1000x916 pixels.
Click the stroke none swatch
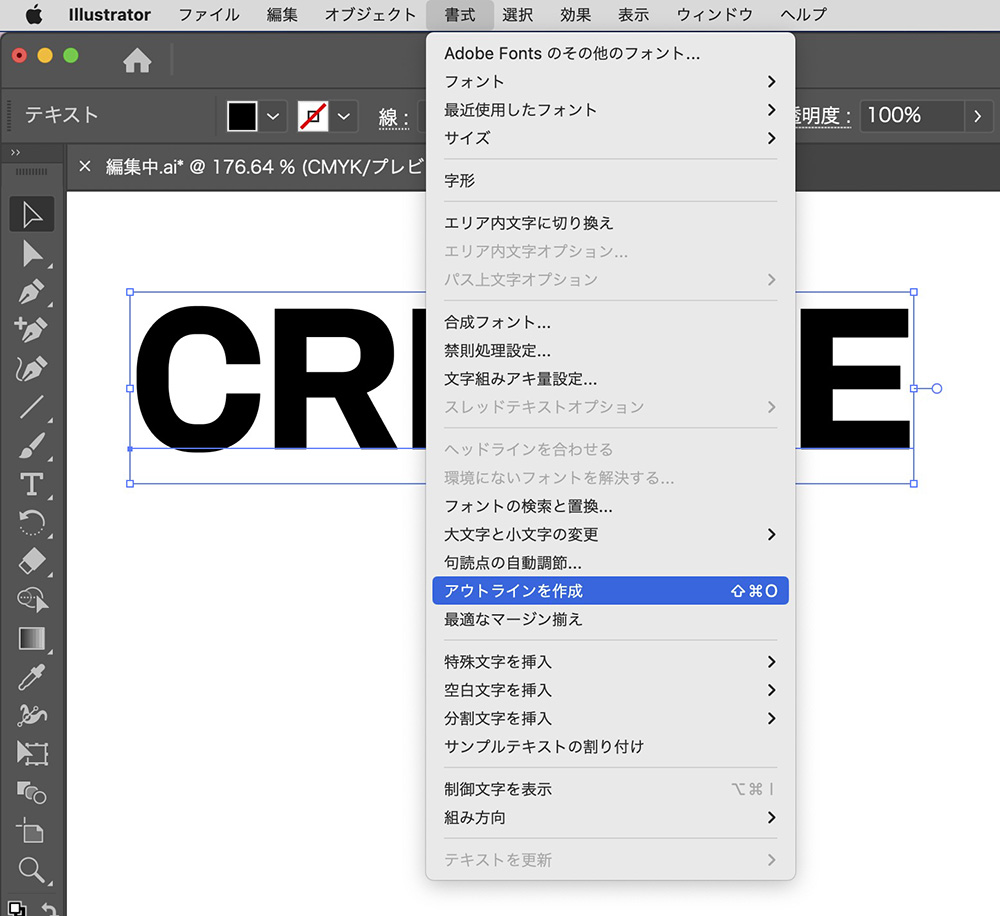pos(313,116)
